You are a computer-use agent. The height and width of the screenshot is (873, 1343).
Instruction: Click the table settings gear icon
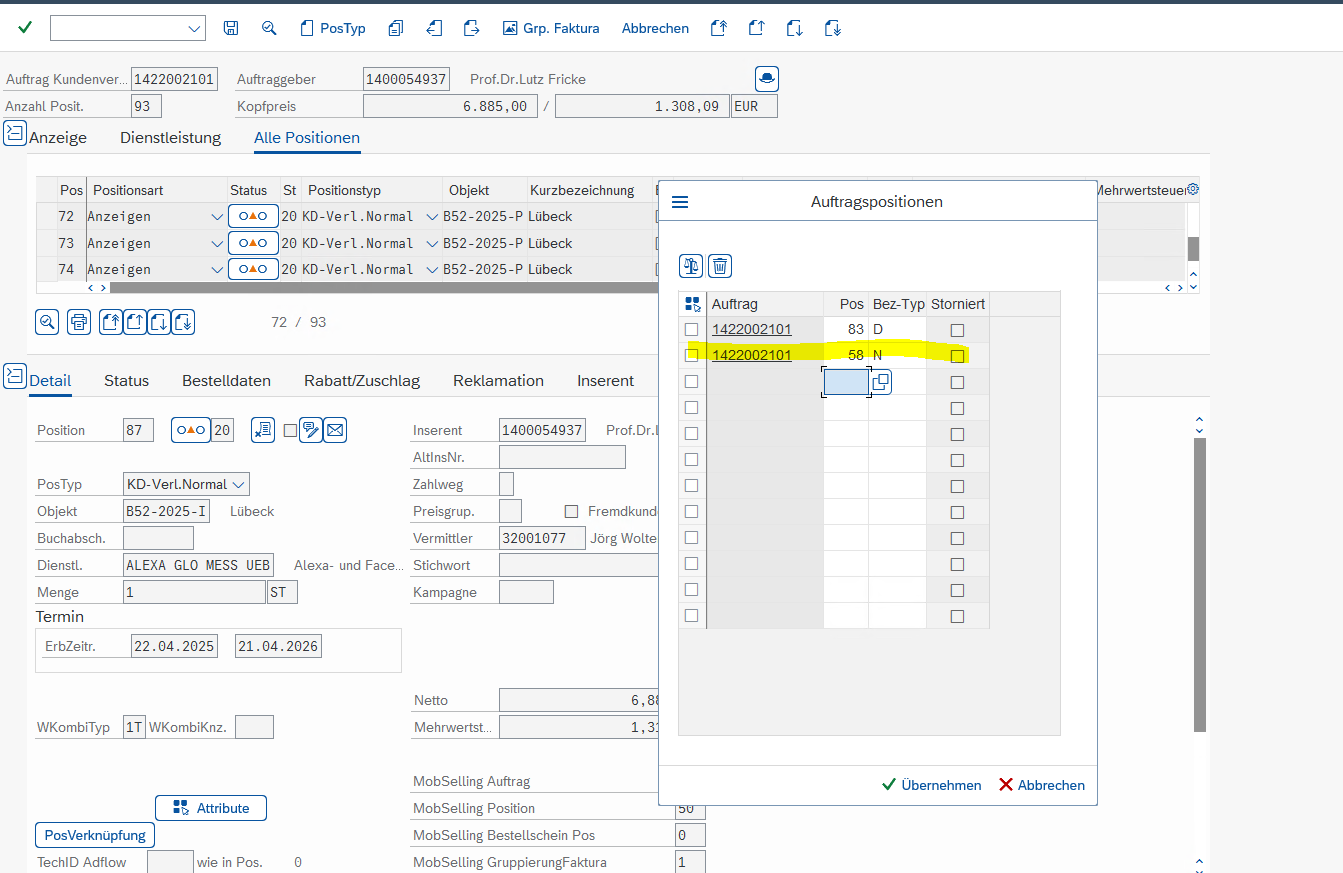(x=1192, y=189)
